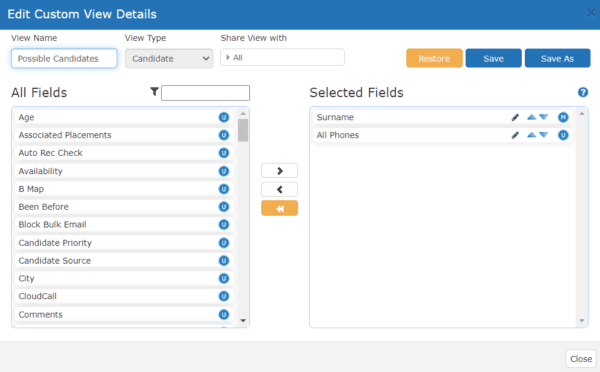Move the All Phones field up

(532, 135)
